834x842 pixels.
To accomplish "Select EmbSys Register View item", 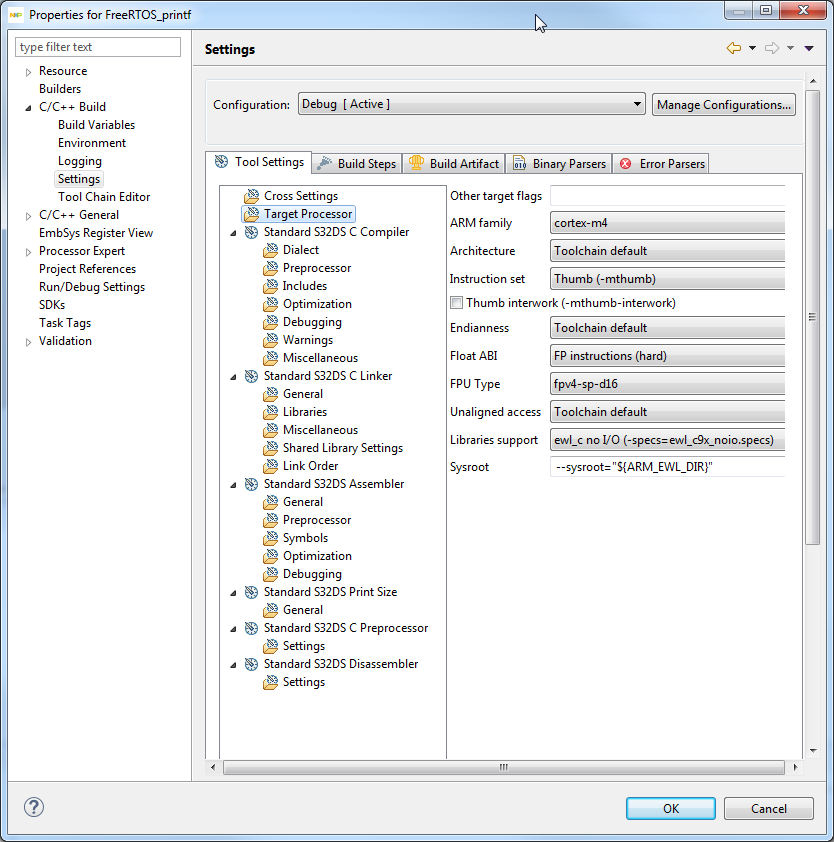I will (96, 233).
